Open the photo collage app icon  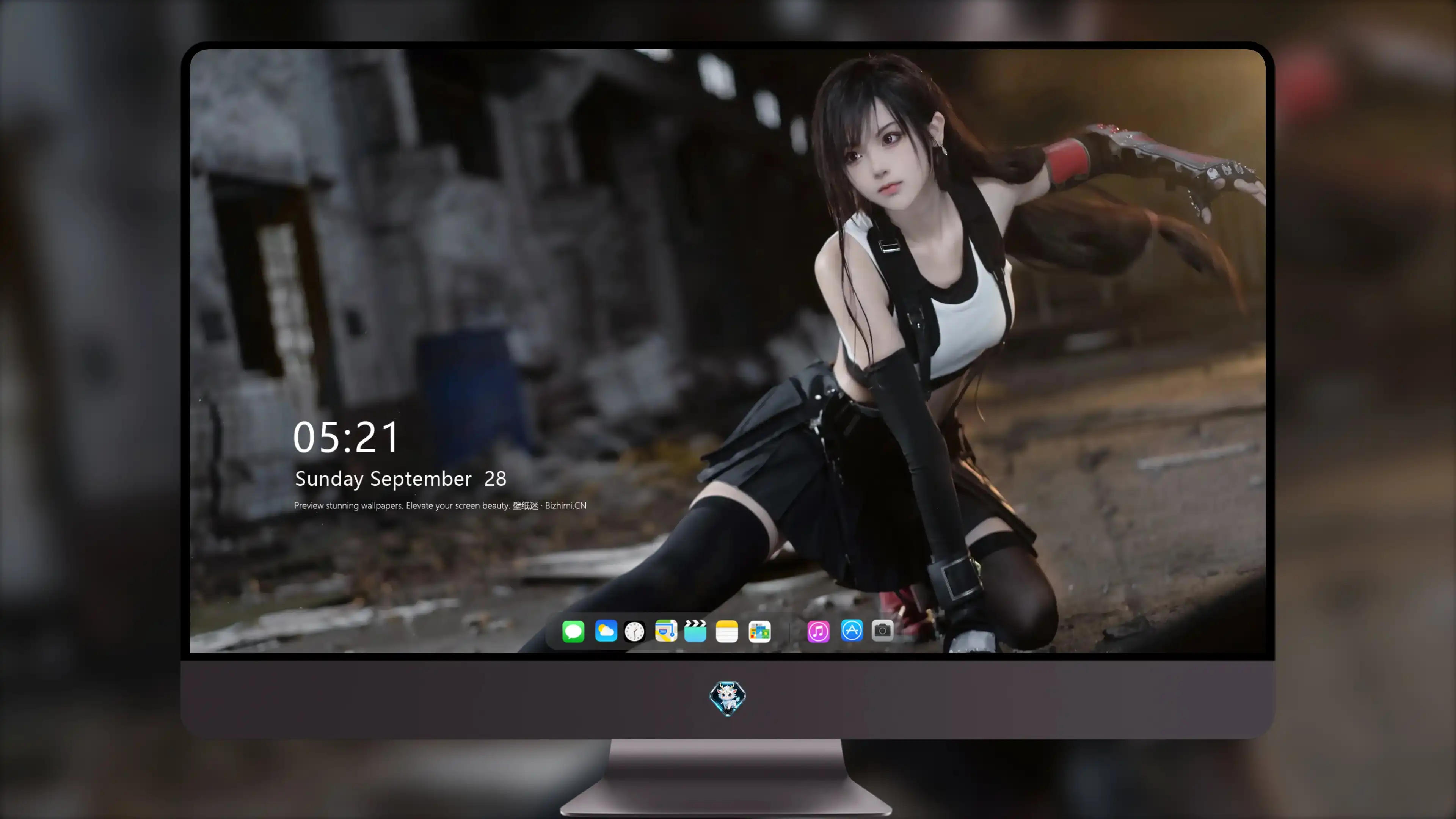[x=759, y=631]
